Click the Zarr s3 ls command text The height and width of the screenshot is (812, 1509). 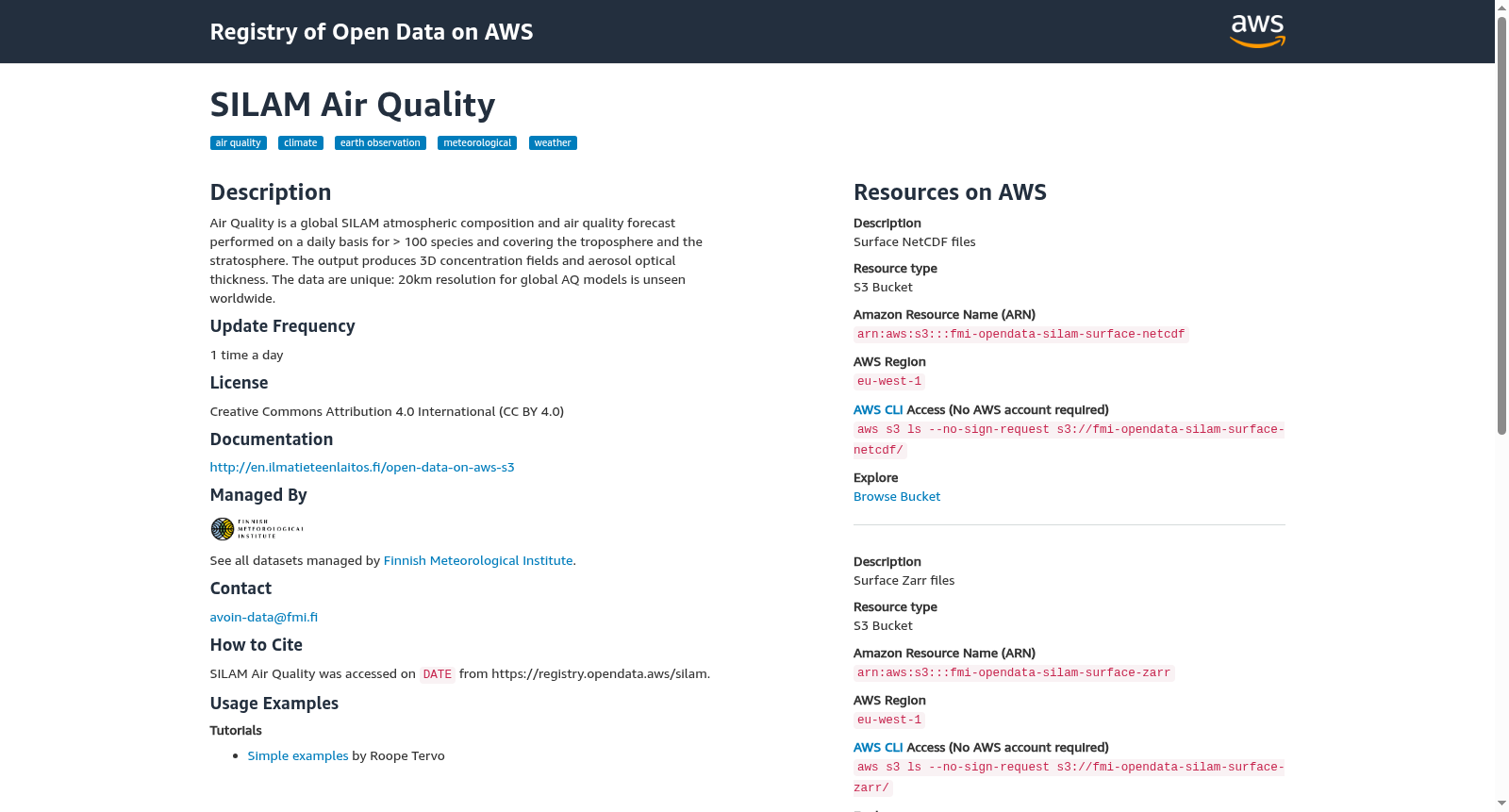(1070, 777)
